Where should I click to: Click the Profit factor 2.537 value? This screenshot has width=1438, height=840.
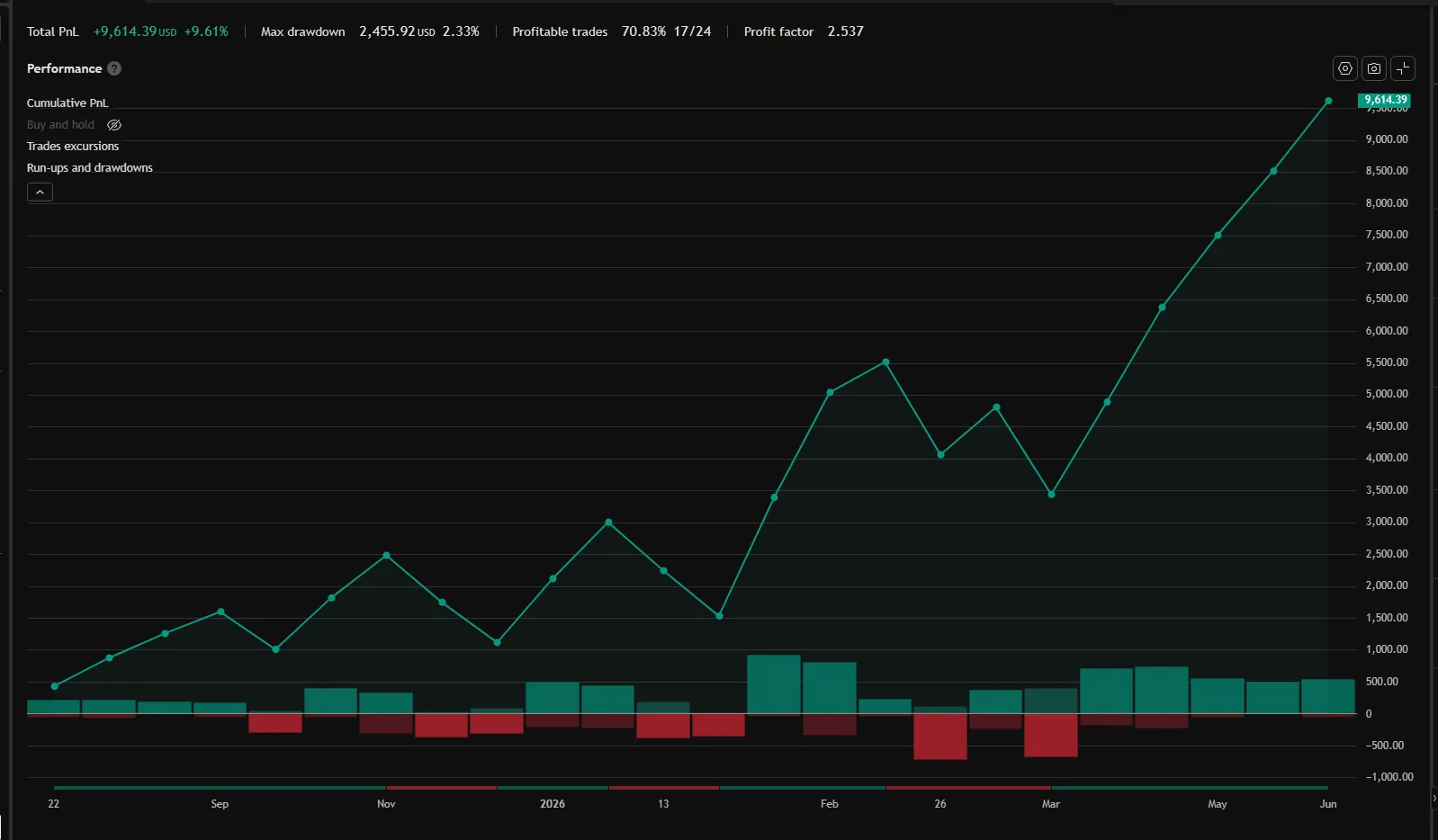tap(846, 31)
